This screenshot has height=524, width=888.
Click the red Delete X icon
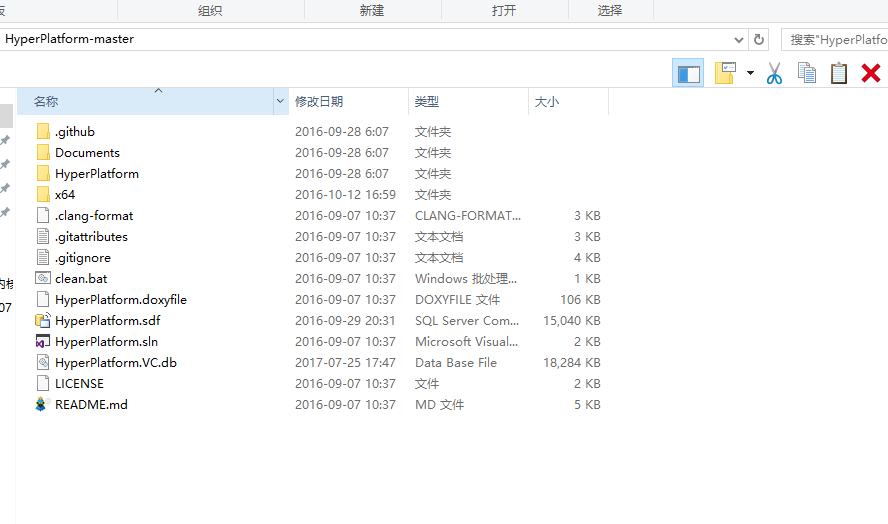[870, 73]
